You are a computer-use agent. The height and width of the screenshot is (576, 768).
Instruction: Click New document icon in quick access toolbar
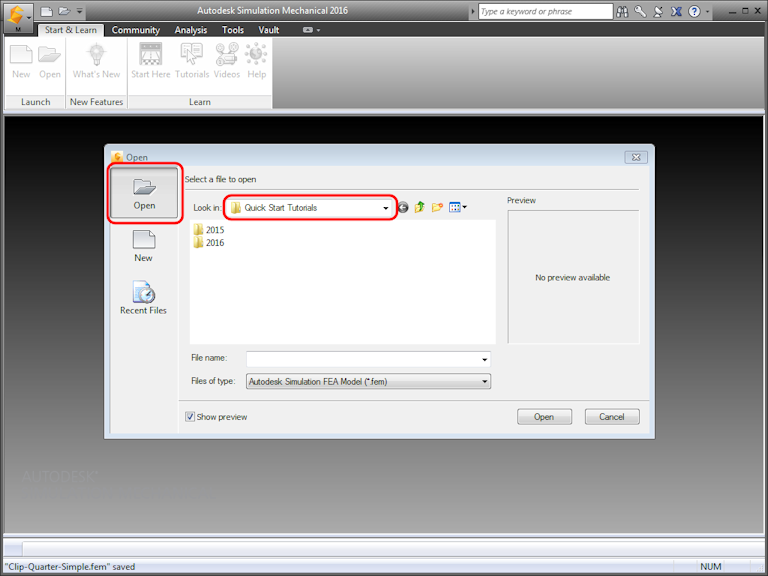[47, 11]
